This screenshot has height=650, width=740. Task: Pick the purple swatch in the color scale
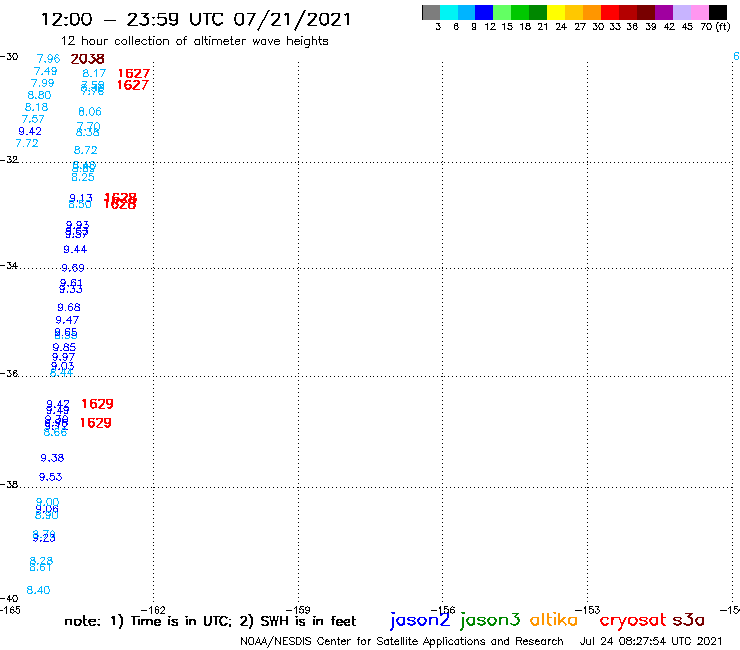664,12
